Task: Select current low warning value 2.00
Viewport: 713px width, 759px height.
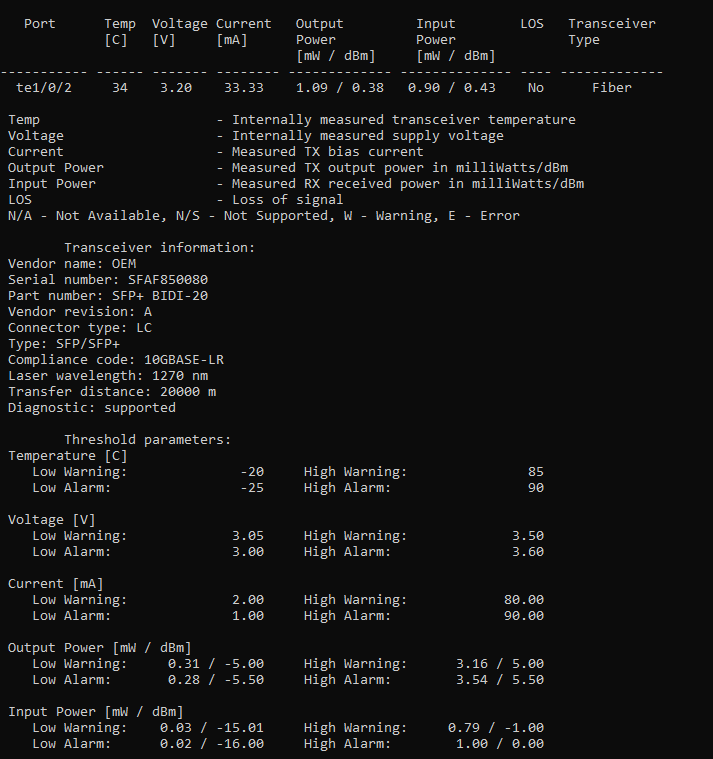Action: [248, 599]
